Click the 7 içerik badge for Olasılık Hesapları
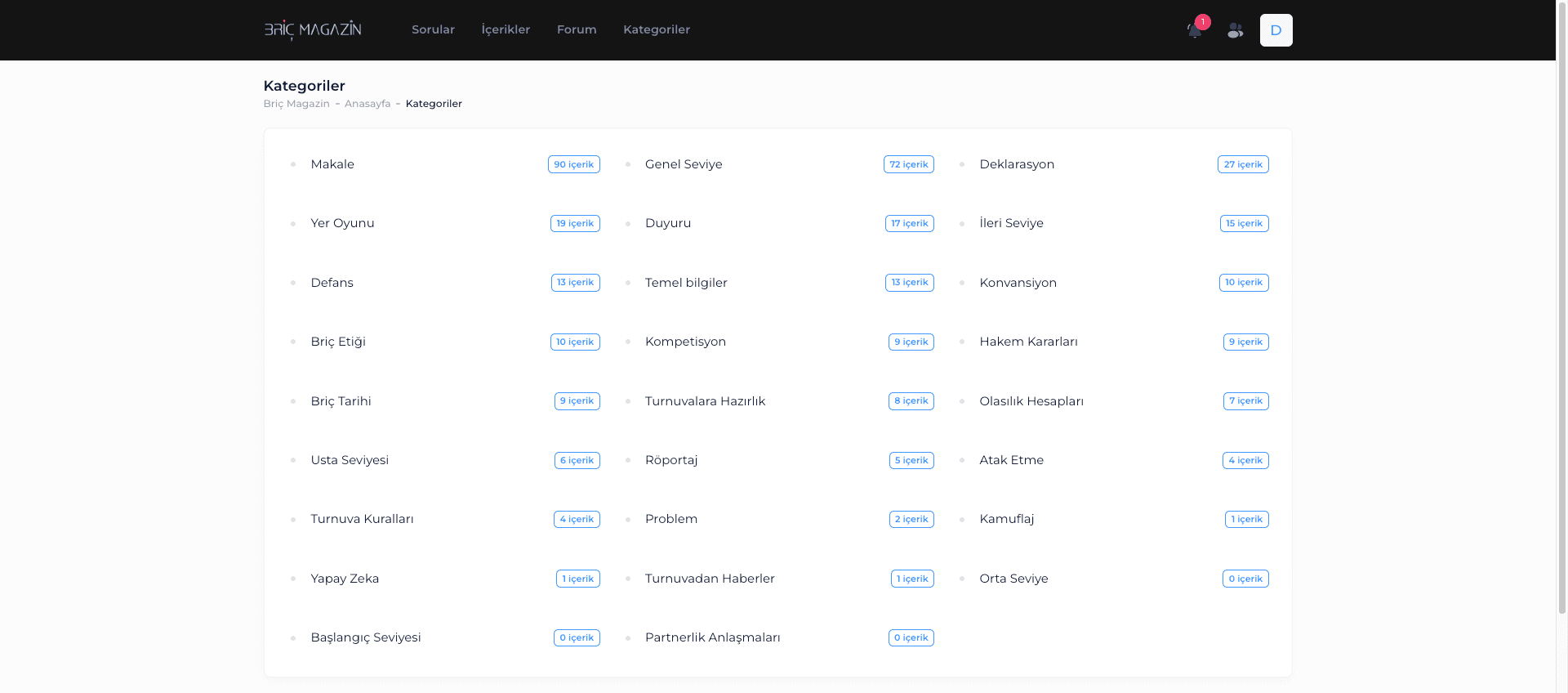The image size is (1568, 693). 1246,401
